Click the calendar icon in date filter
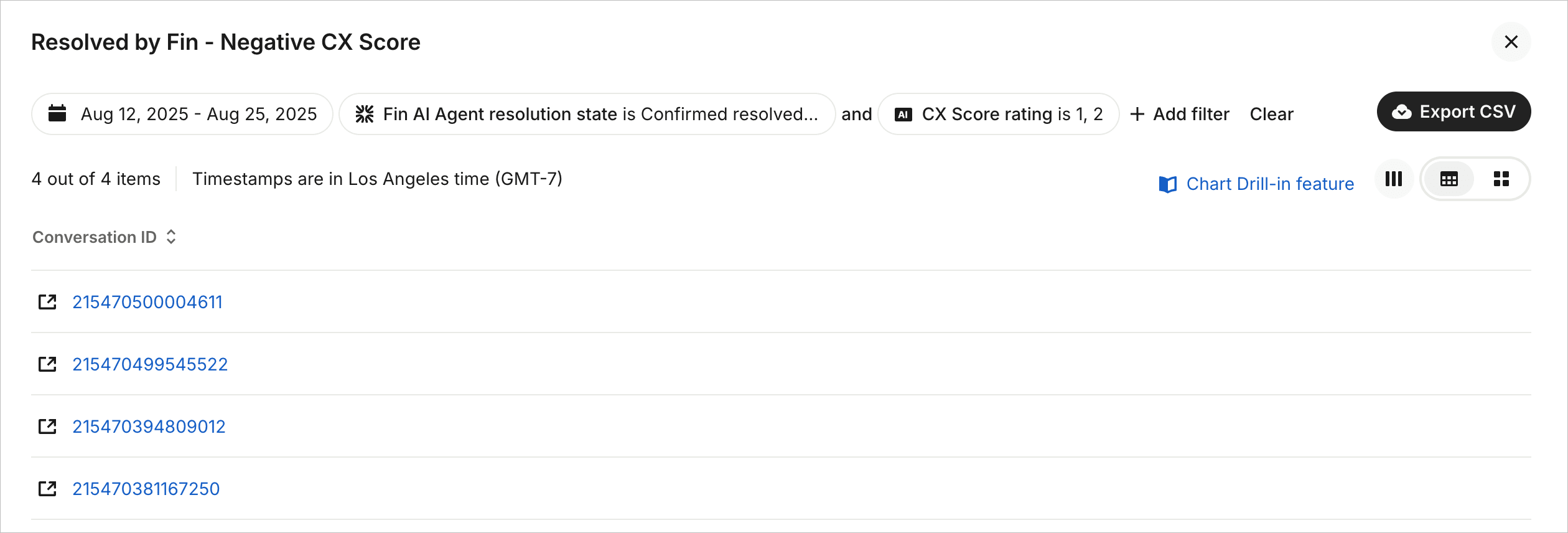Viewport: 1568px width, 533px height. coord(57,114)
